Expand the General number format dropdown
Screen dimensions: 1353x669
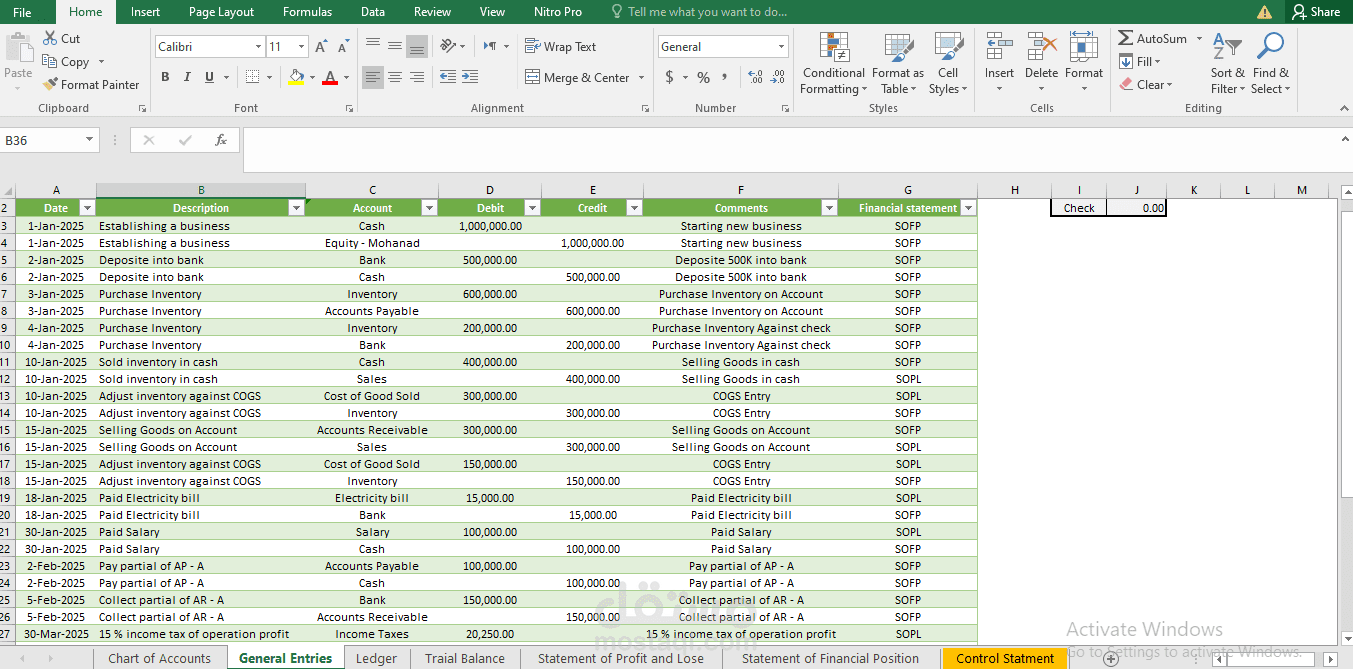[782, 47]
